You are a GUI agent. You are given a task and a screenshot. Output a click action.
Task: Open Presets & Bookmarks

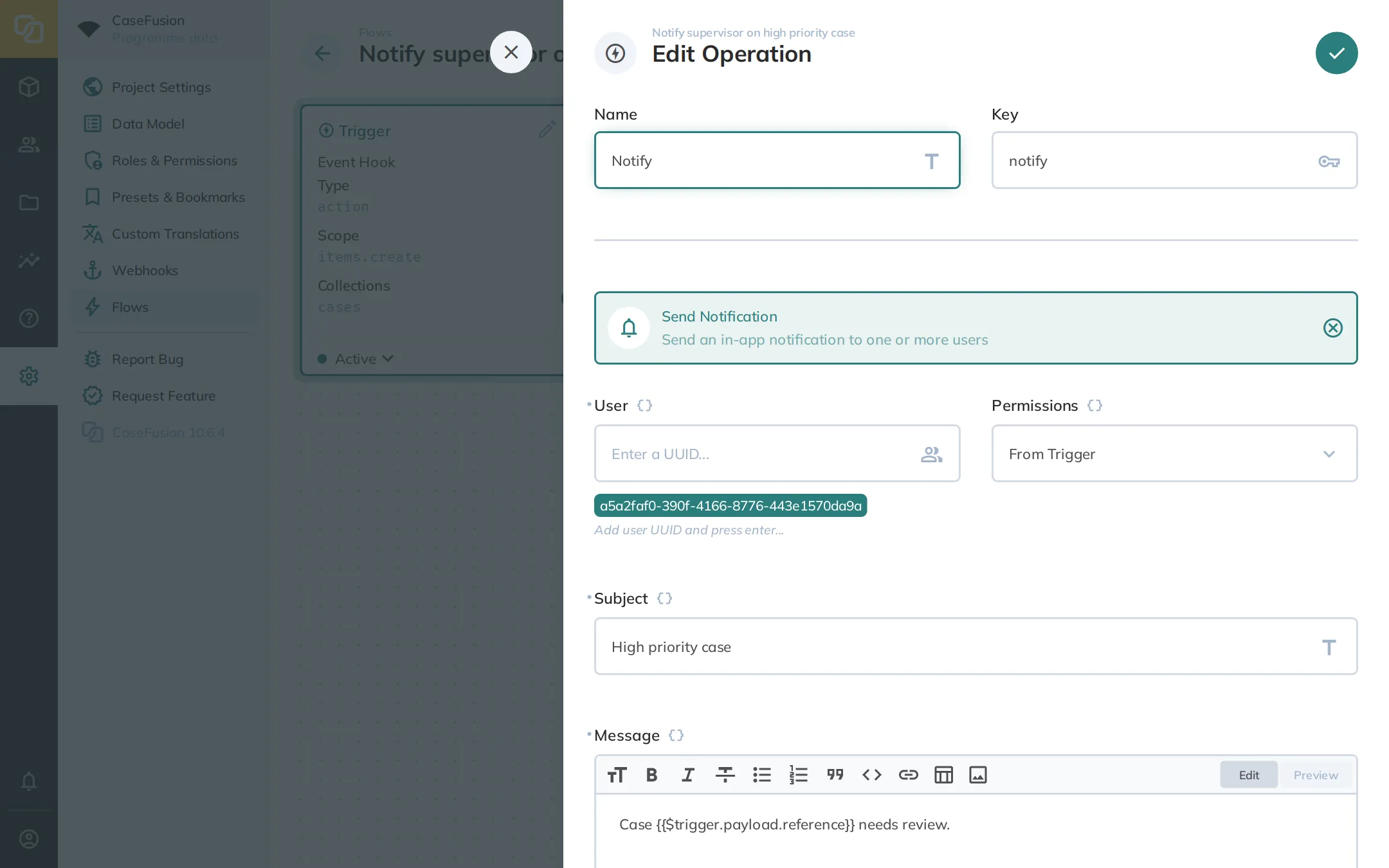pos(164,197)
